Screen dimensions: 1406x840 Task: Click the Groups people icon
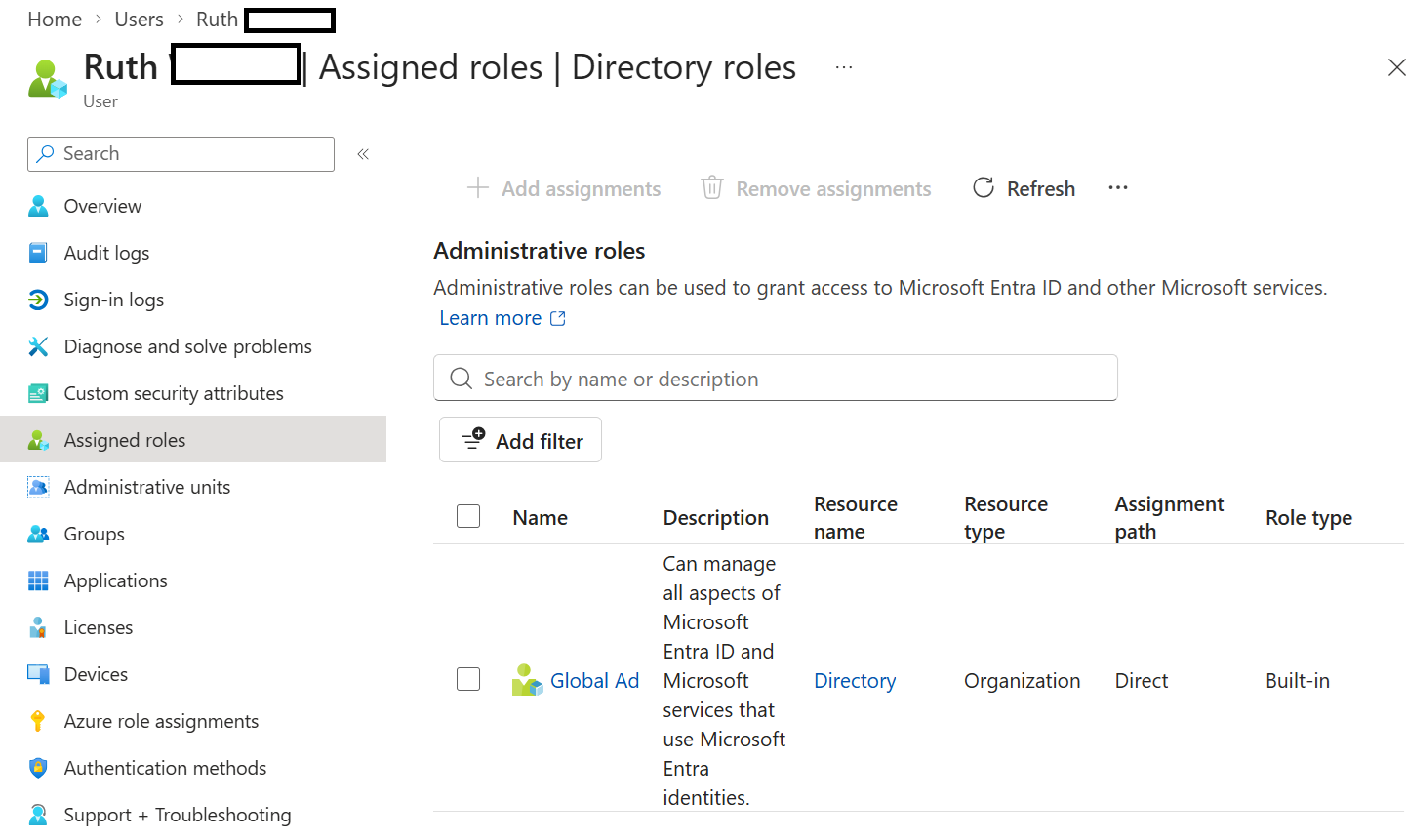[38, 534]
